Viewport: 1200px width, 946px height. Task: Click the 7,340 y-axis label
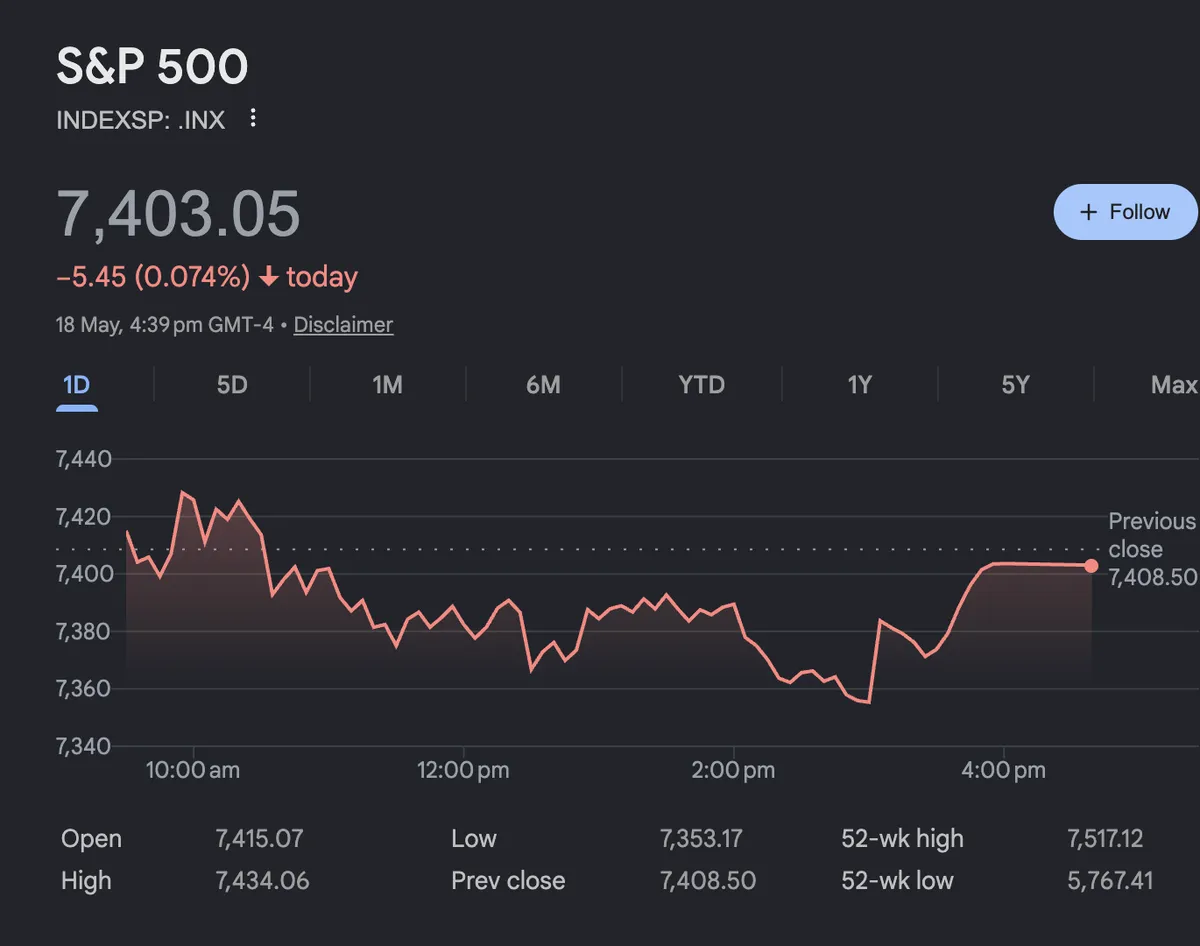(x=84, y=746)
